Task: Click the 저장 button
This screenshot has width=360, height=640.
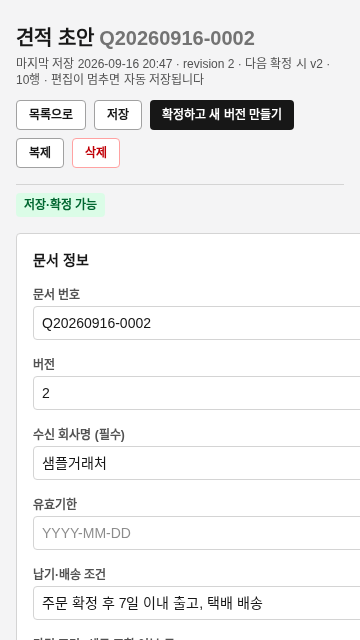Action: [118, 115]
